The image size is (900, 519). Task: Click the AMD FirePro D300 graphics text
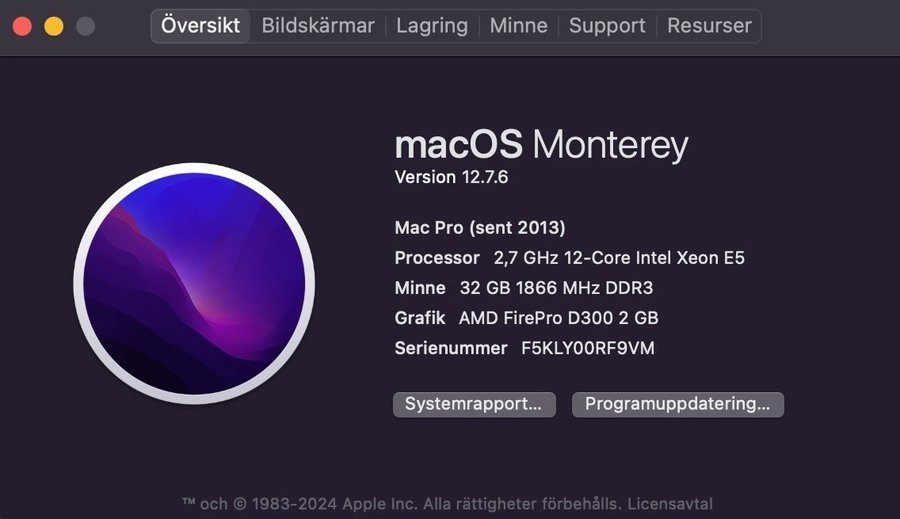pos(558,318)
